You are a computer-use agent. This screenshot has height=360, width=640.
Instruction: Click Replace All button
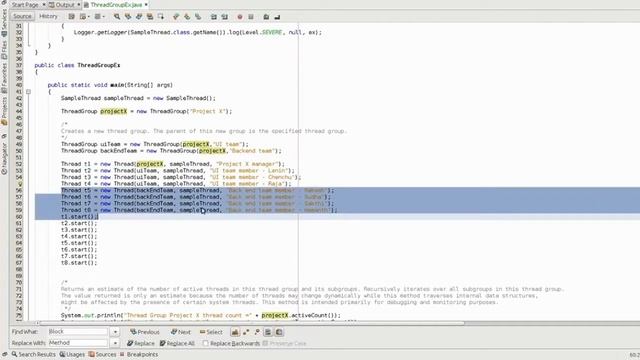(177, 343)
